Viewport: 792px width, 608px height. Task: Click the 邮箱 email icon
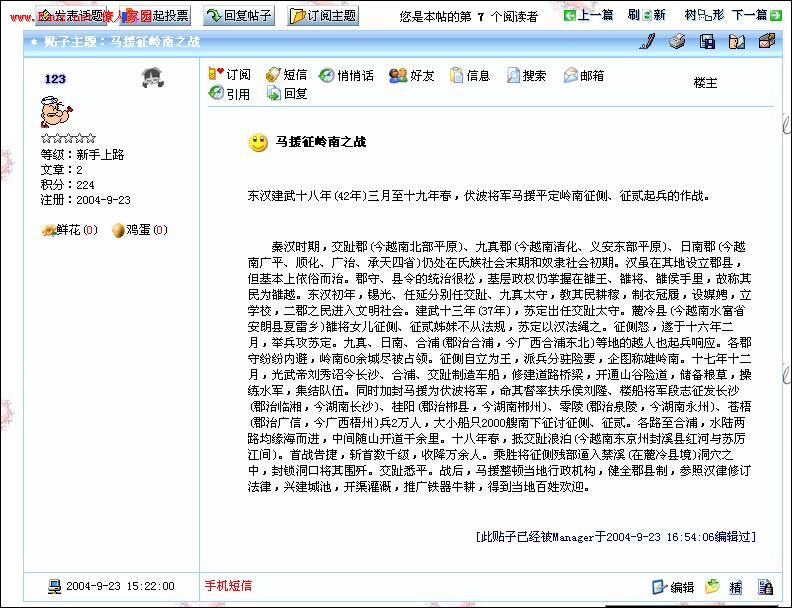tap(584, 75)
